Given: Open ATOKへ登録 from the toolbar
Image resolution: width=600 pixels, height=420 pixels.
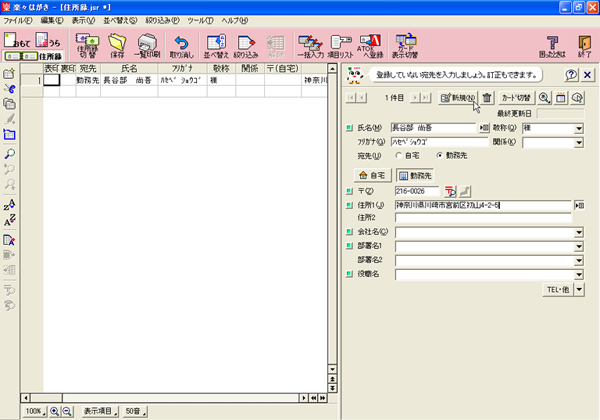Looking at the screenshot, I should (370, 45).
